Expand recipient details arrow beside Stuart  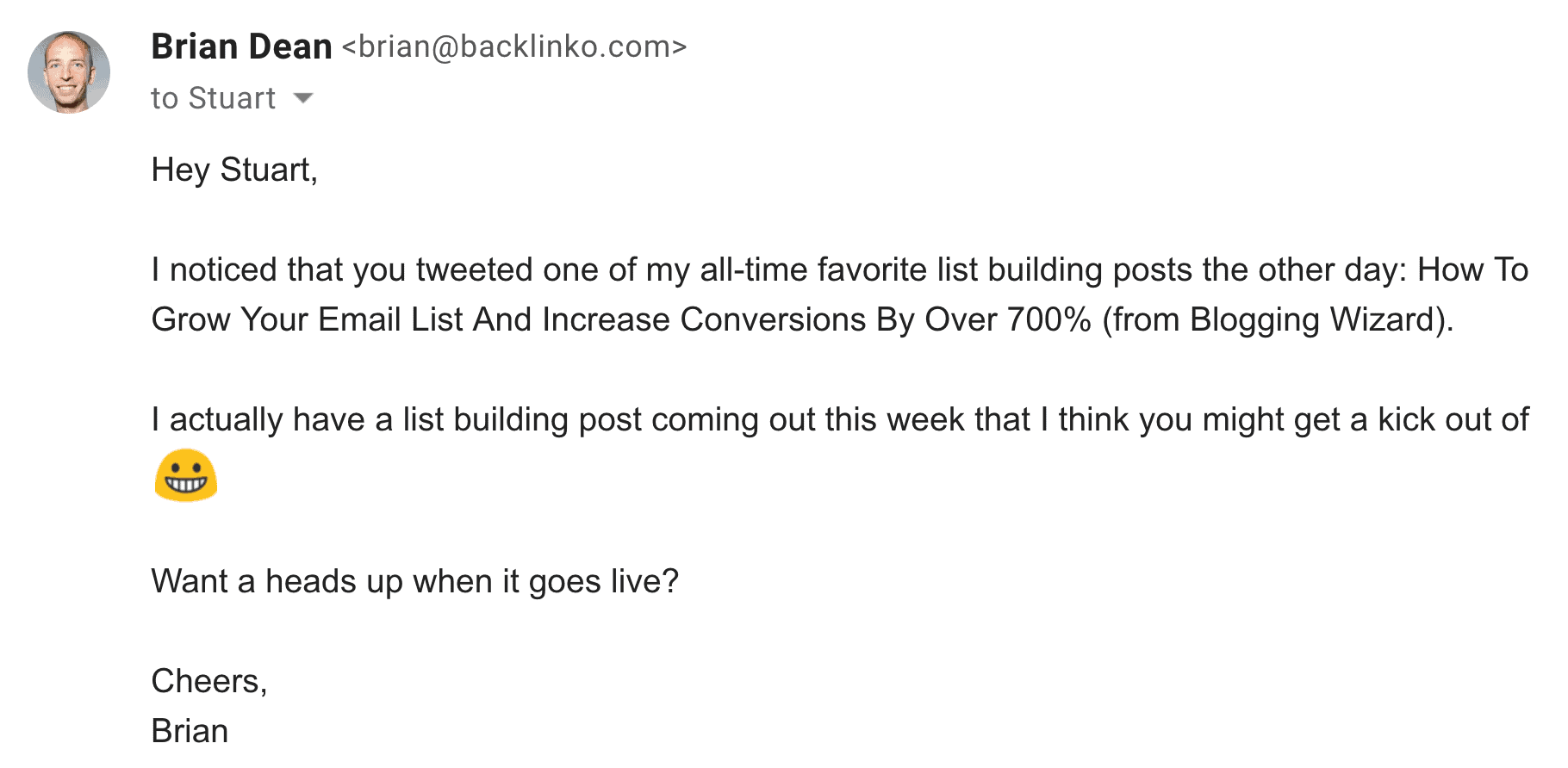pyautogui.click(x=303, y=98)
